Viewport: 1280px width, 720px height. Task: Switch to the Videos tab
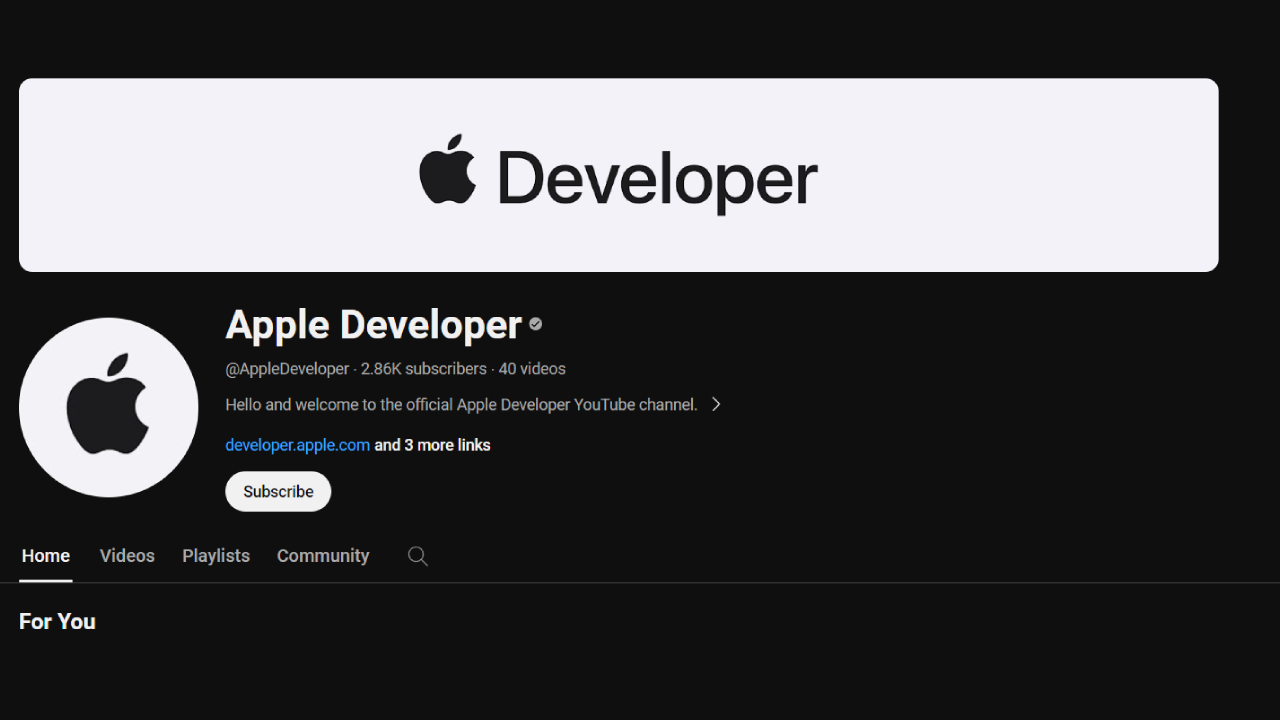(127, 555)
